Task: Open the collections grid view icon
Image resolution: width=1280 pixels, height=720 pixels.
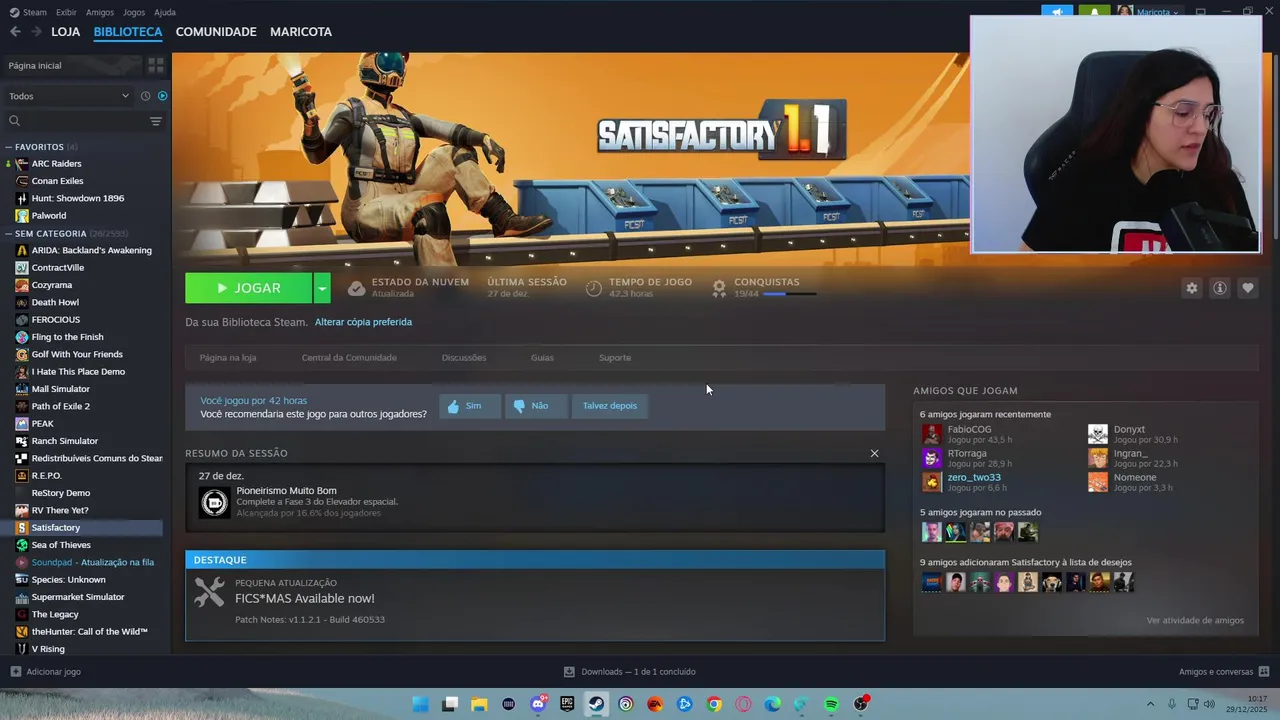Action: pos(156,65)
